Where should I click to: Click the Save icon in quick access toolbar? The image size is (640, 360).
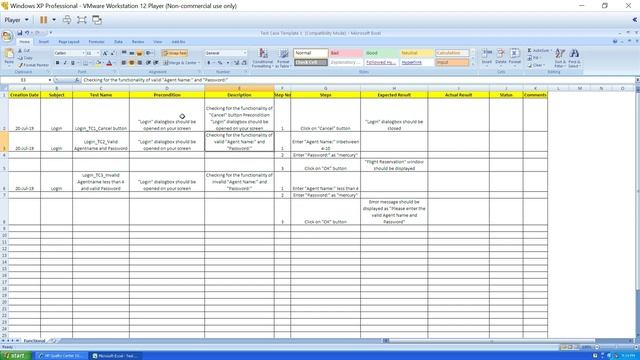click(20, 33)
